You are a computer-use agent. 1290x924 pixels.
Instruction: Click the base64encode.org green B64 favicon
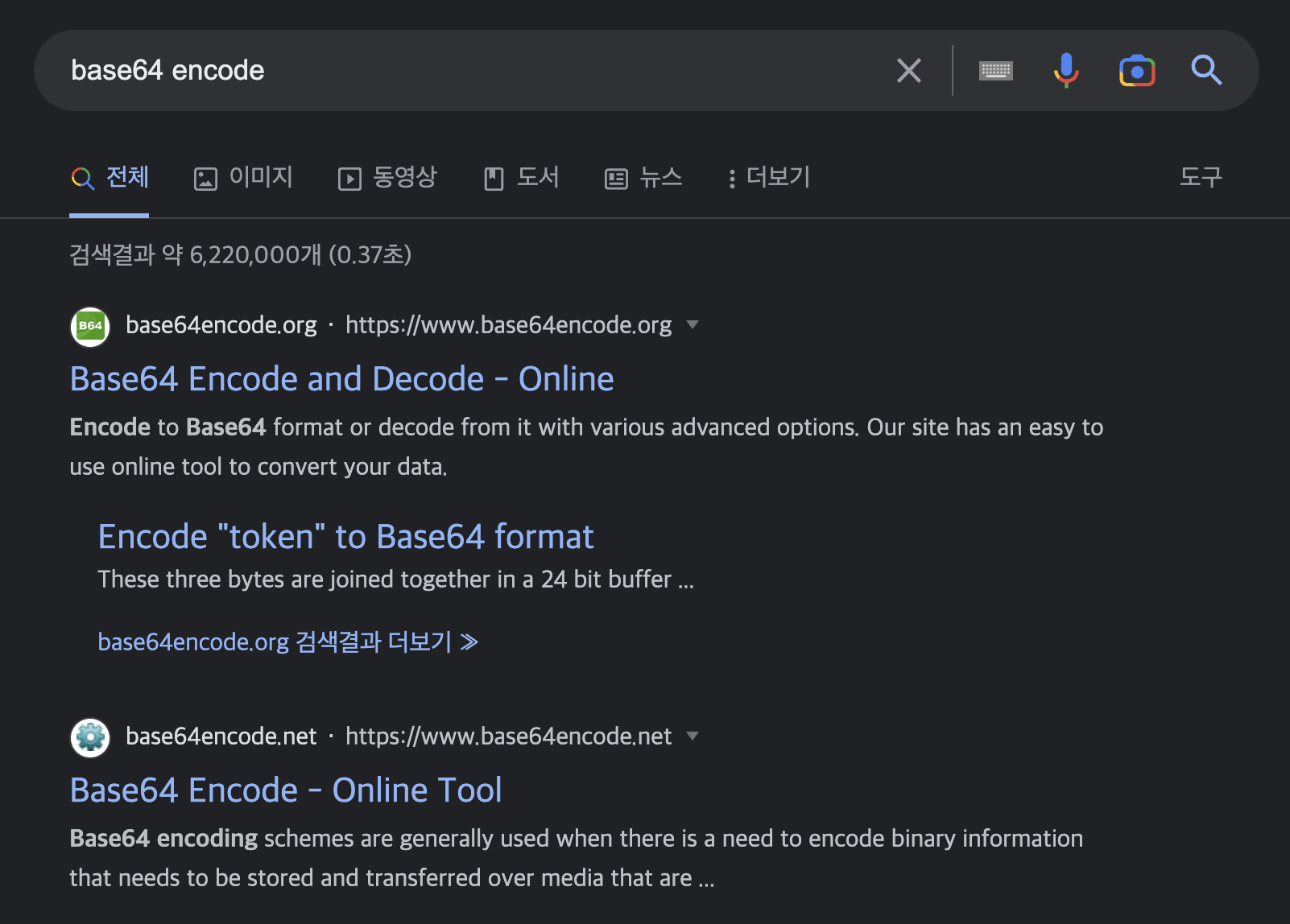point(89,327)
